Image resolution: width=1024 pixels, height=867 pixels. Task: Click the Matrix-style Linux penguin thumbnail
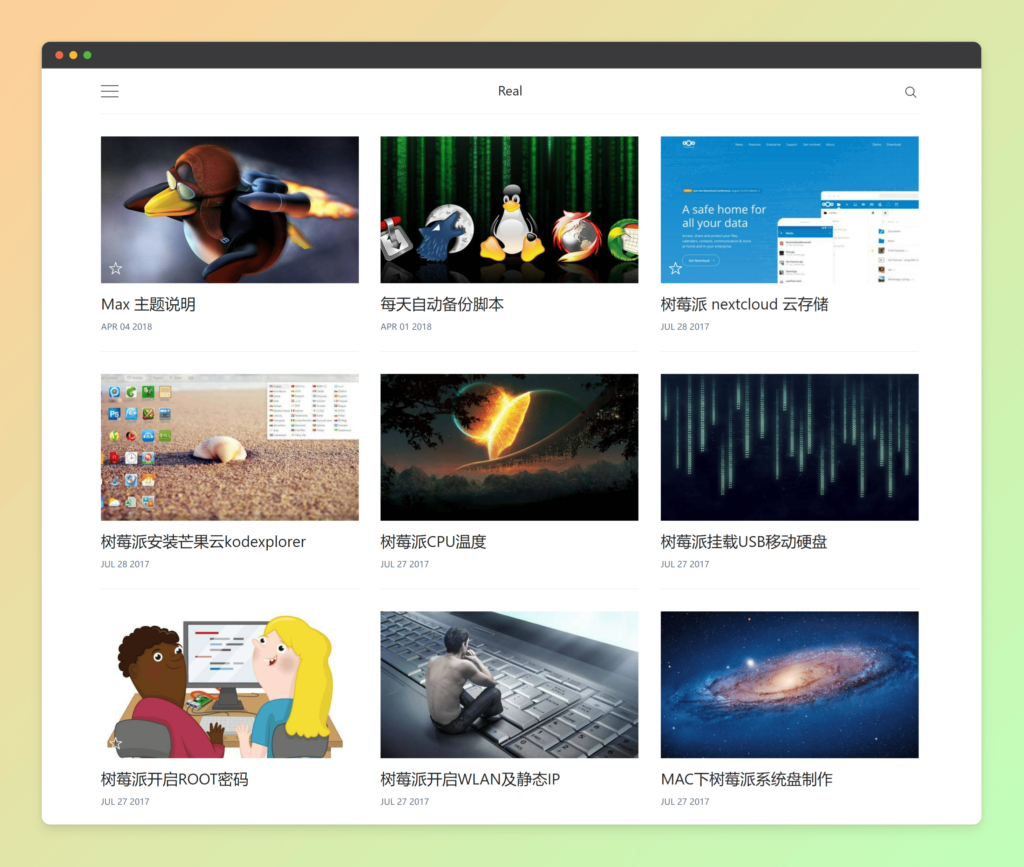point(509,209)
